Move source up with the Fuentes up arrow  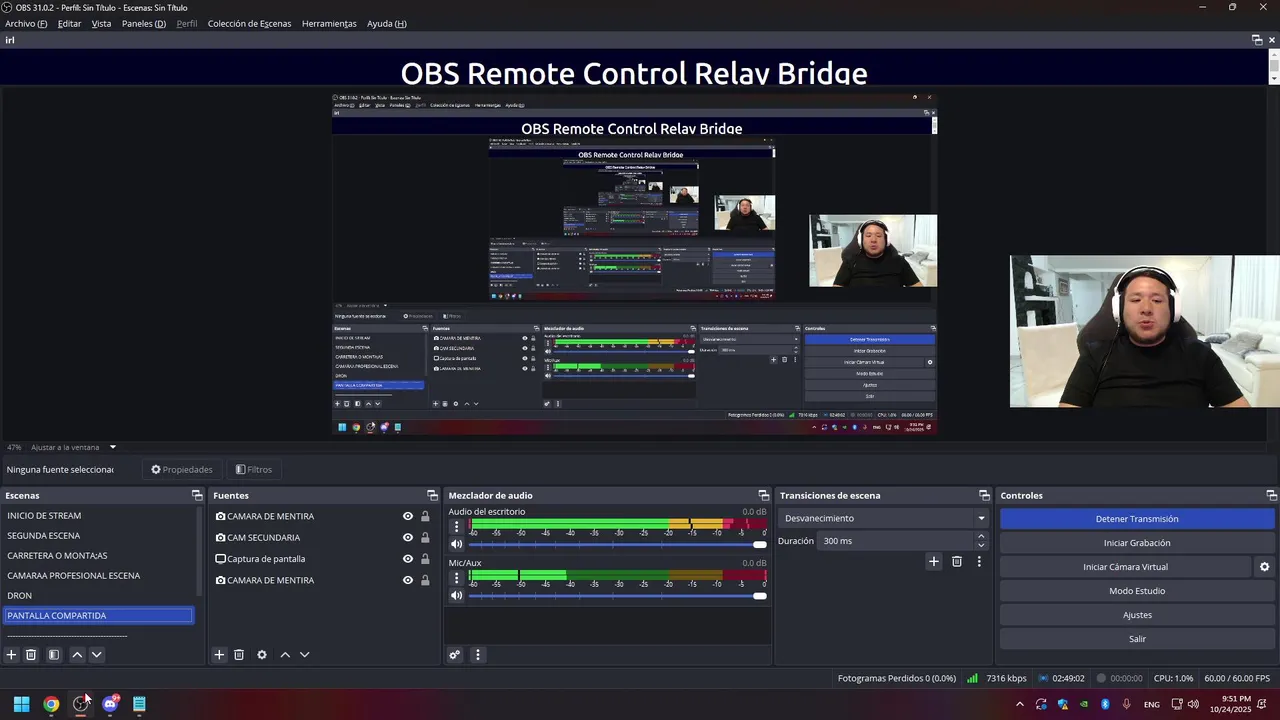285,655
